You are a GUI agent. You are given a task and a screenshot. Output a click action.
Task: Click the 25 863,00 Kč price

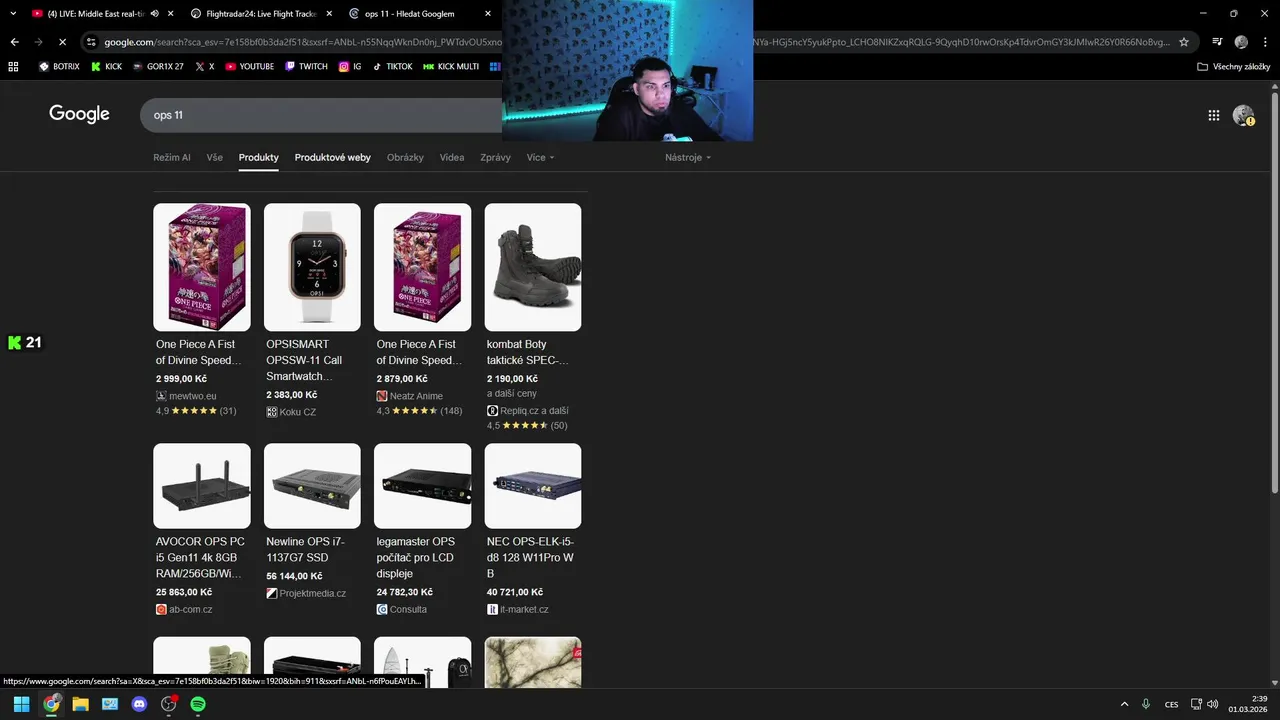click(184, 592)
